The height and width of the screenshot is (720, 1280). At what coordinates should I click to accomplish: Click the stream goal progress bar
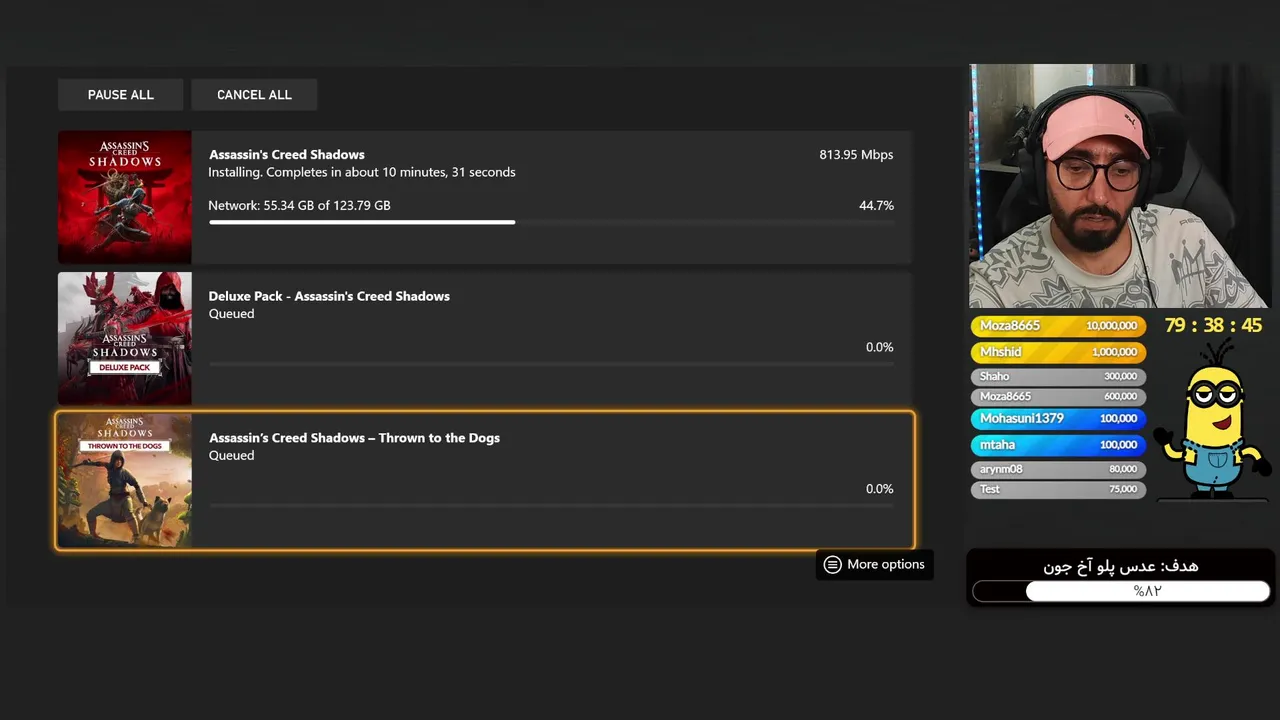pos(1121,591)
